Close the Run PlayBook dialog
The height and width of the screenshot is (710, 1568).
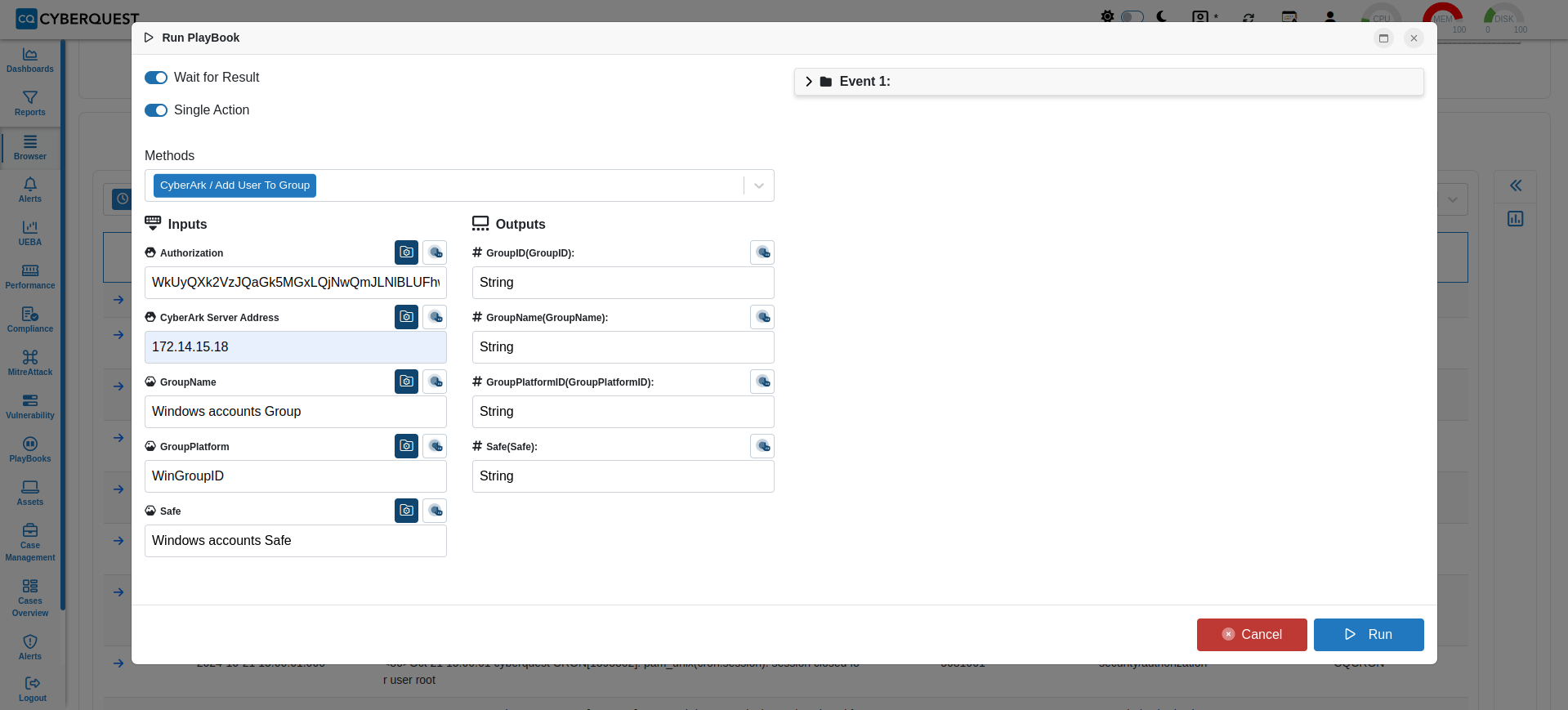coord(1414,38)
